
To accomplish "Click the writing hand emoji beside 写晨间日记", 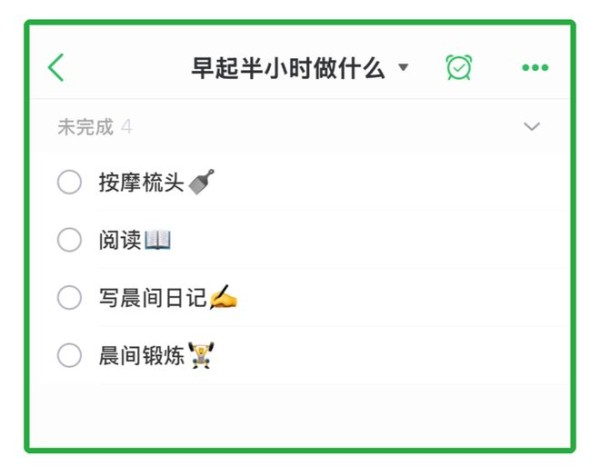I will [x=224, y=297].
